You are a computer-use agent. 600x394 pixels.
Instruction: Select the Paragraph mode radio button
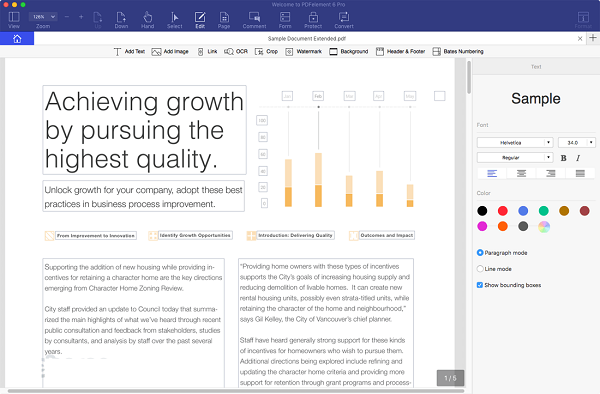480,253
